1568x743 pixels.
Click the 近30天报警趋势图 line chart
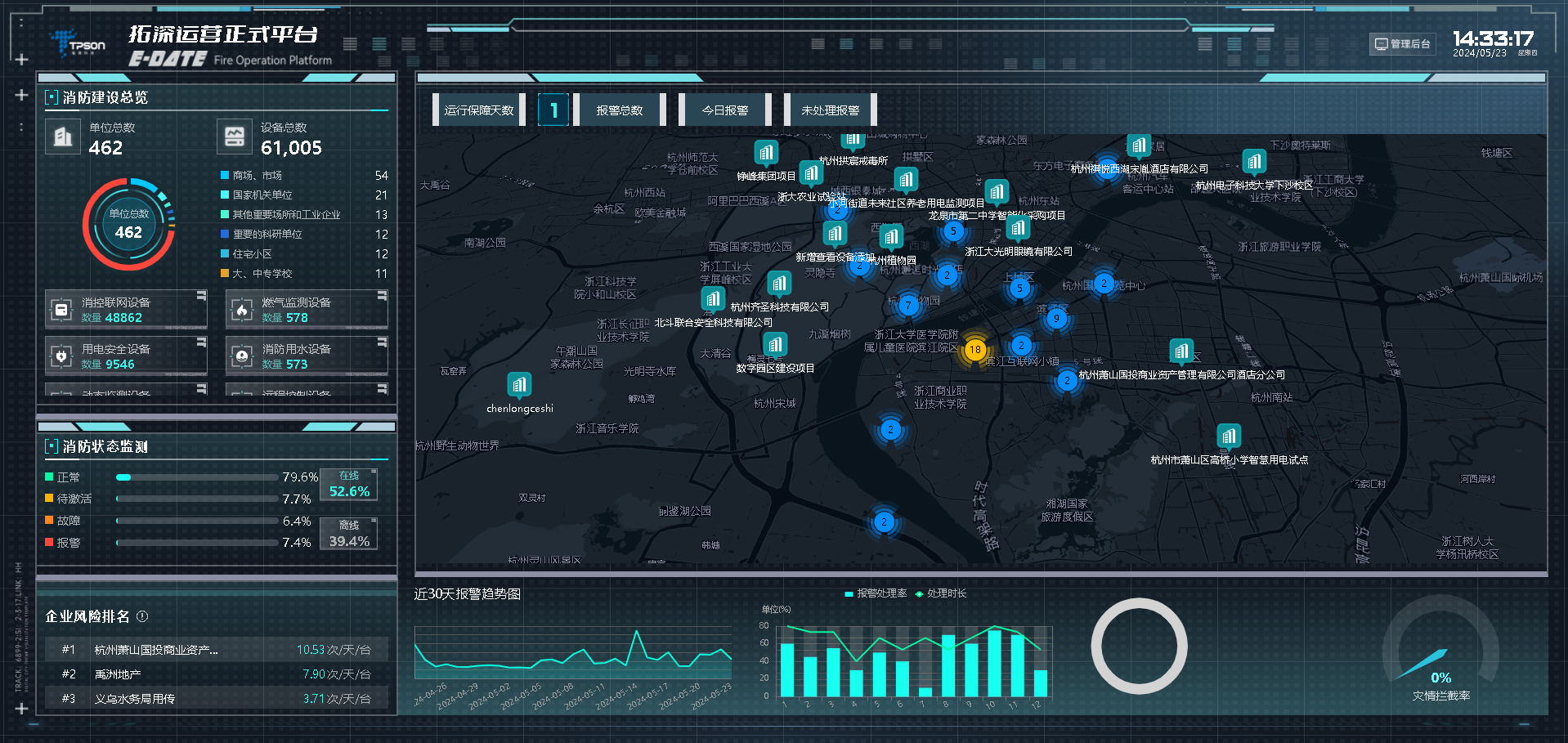[x=573, y=654]
